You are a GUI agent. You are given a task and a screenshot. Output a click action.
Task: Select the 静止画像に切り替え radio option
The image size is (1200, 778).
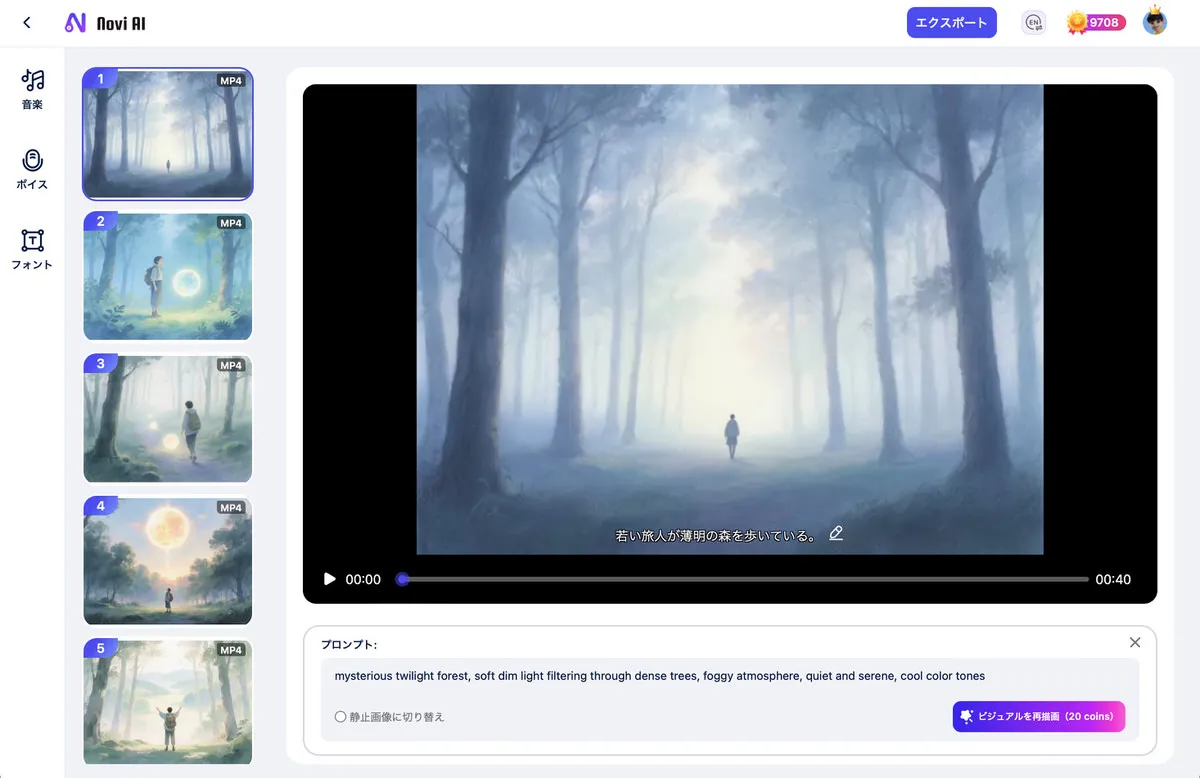pyautogui.click(x=341, y=717)
